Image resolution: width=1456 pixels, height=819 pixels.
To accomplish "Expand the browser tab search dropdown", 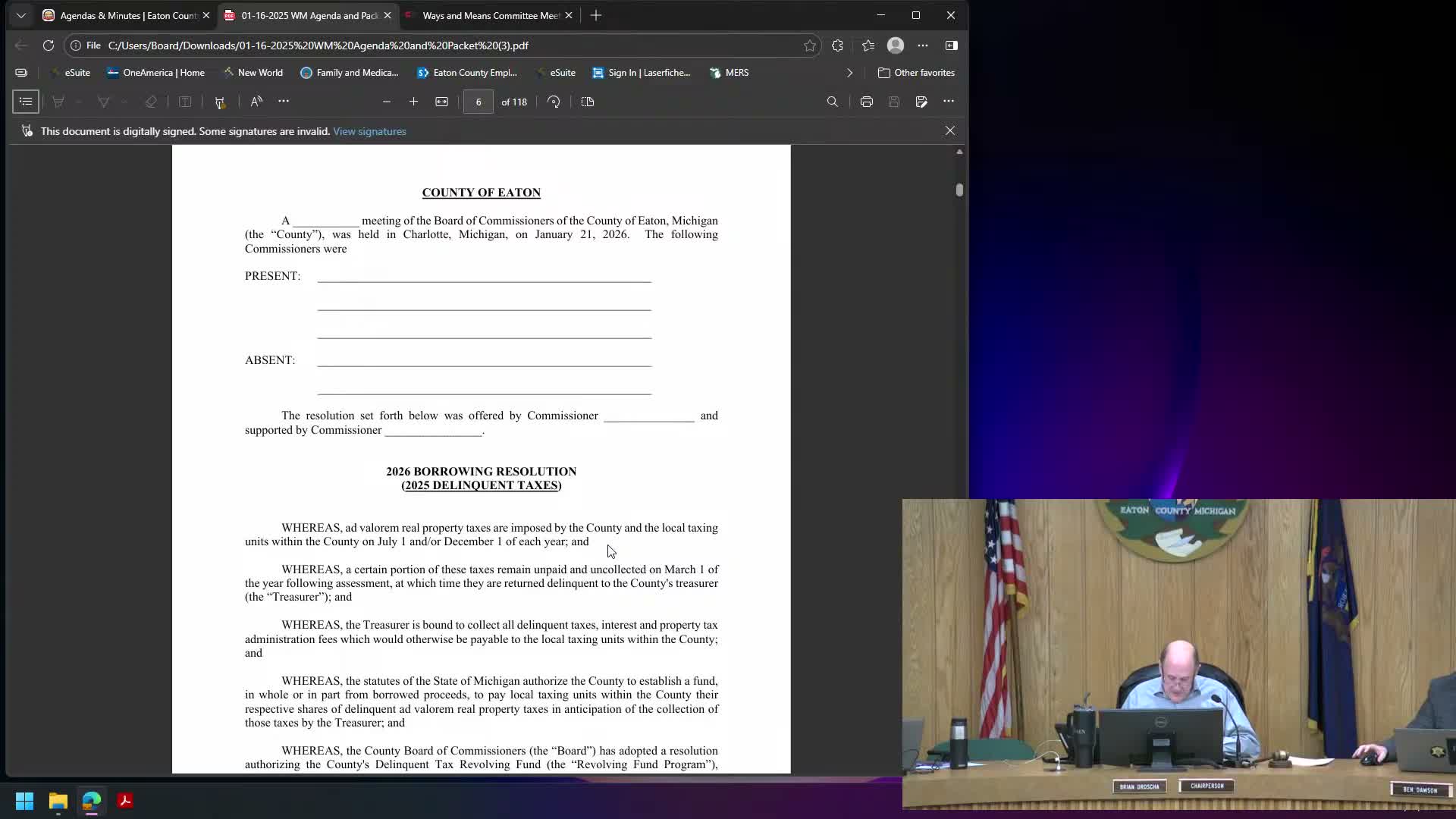I will click(21, 15).
